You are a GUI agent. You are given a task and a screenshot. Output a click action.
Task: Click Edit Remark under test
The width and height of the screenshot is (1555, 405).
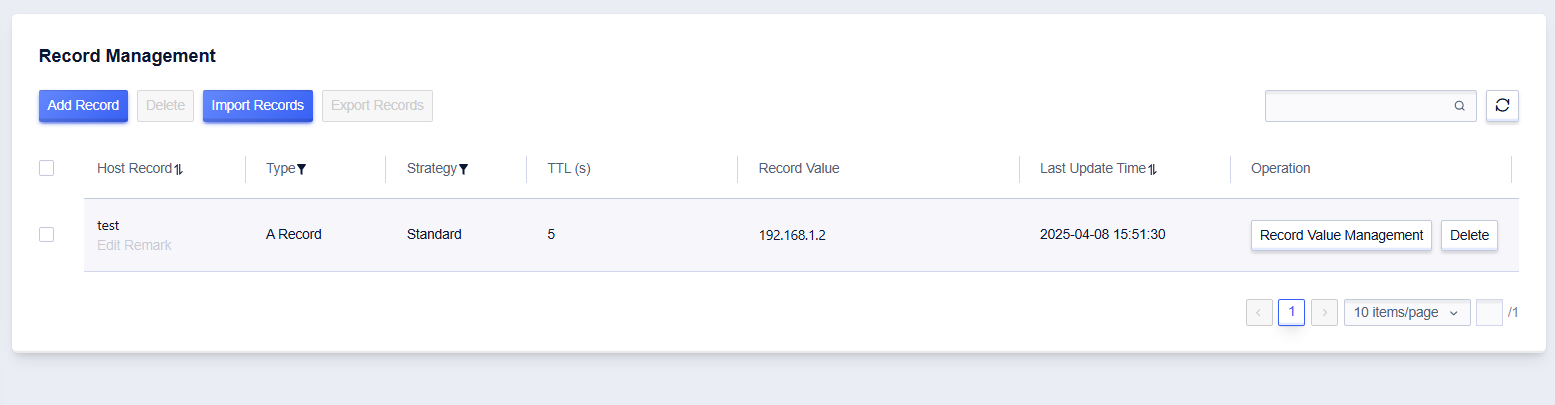tap(134, 245)
